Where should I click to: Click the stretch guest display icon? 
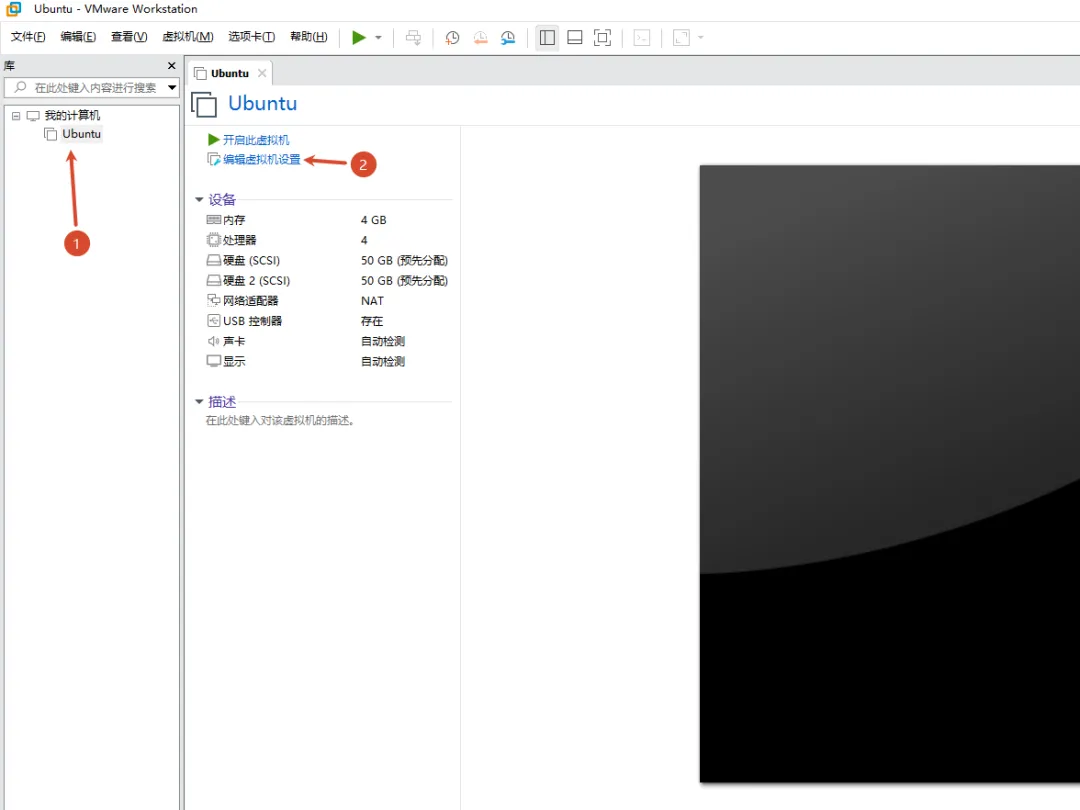pos(681,37)
